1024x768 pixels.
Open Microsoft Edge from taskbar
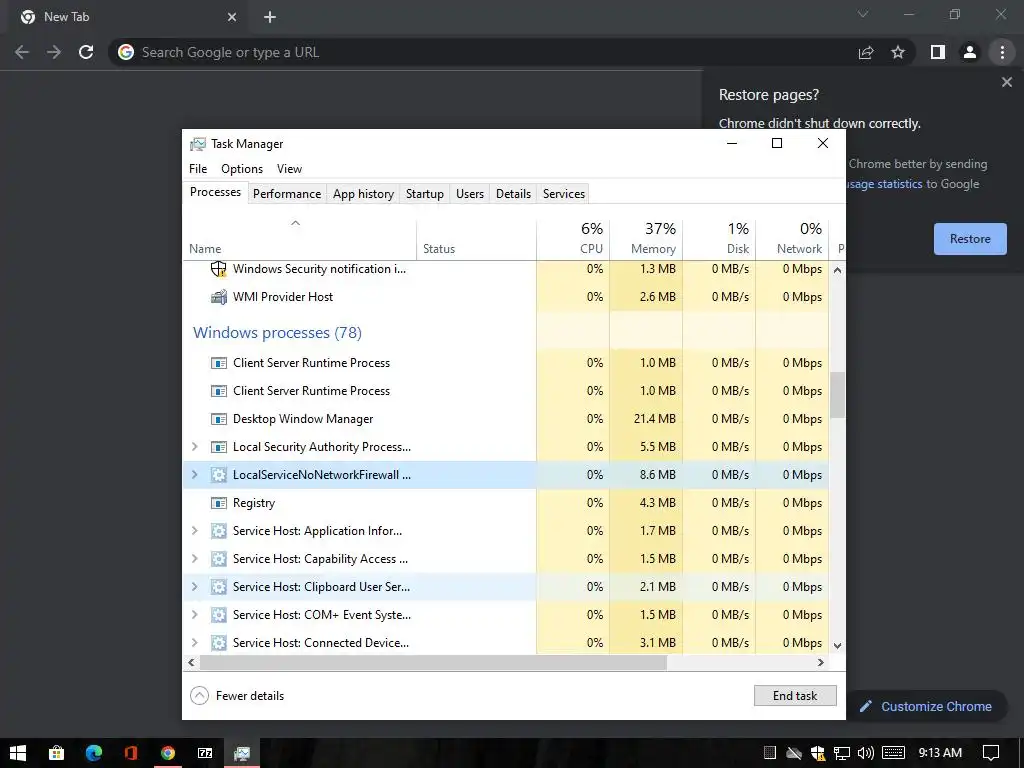click(x=93, y=753)
